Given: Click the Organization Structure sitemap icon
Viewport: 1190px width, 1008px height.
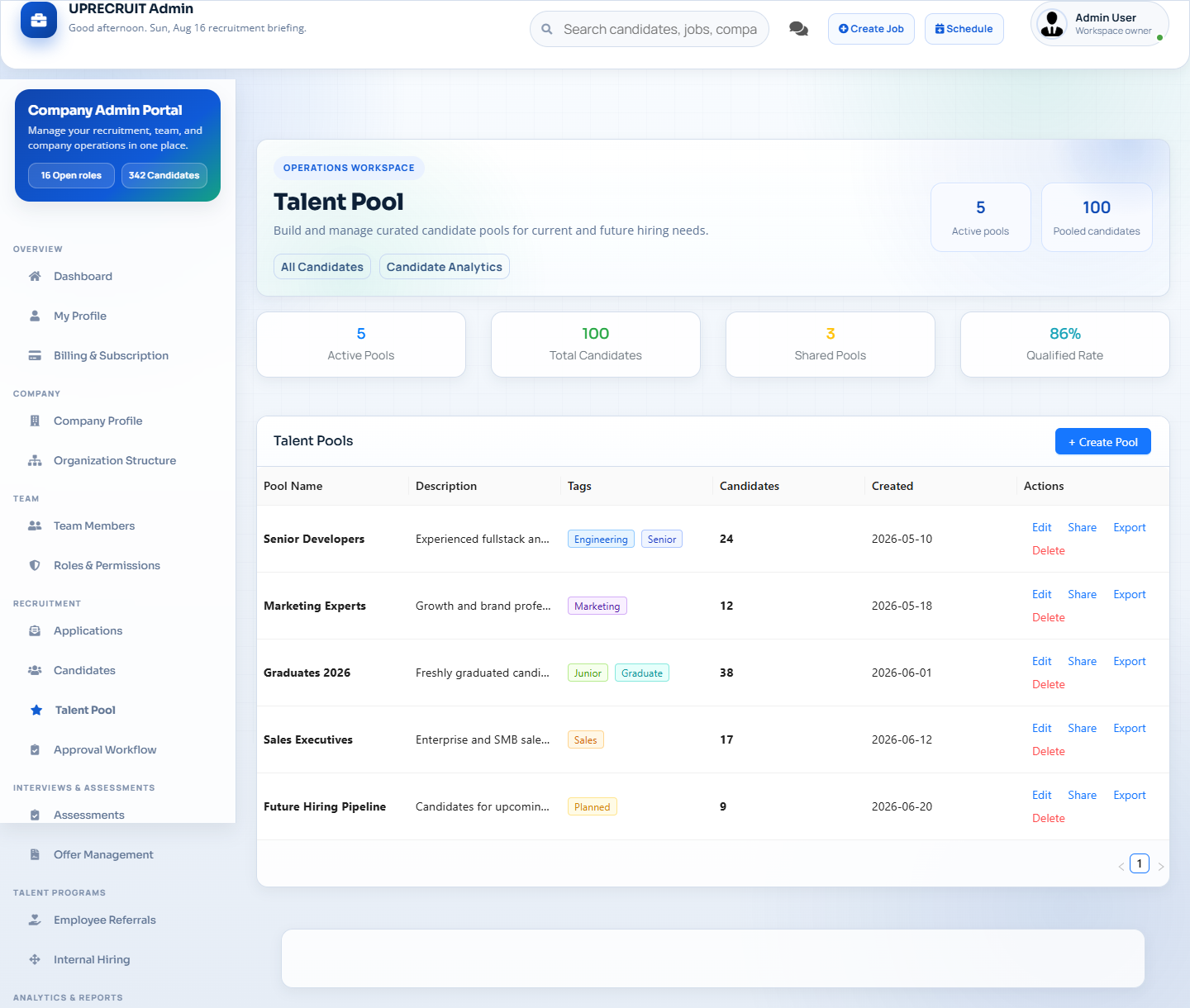Looking at the screenshot, I should [x=35, y=460].
